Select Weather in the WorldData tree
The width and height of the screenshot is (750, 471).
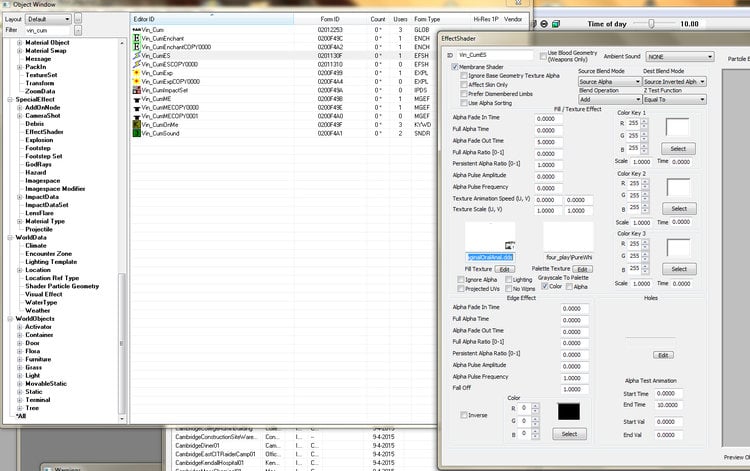click(x=38, y=311)
